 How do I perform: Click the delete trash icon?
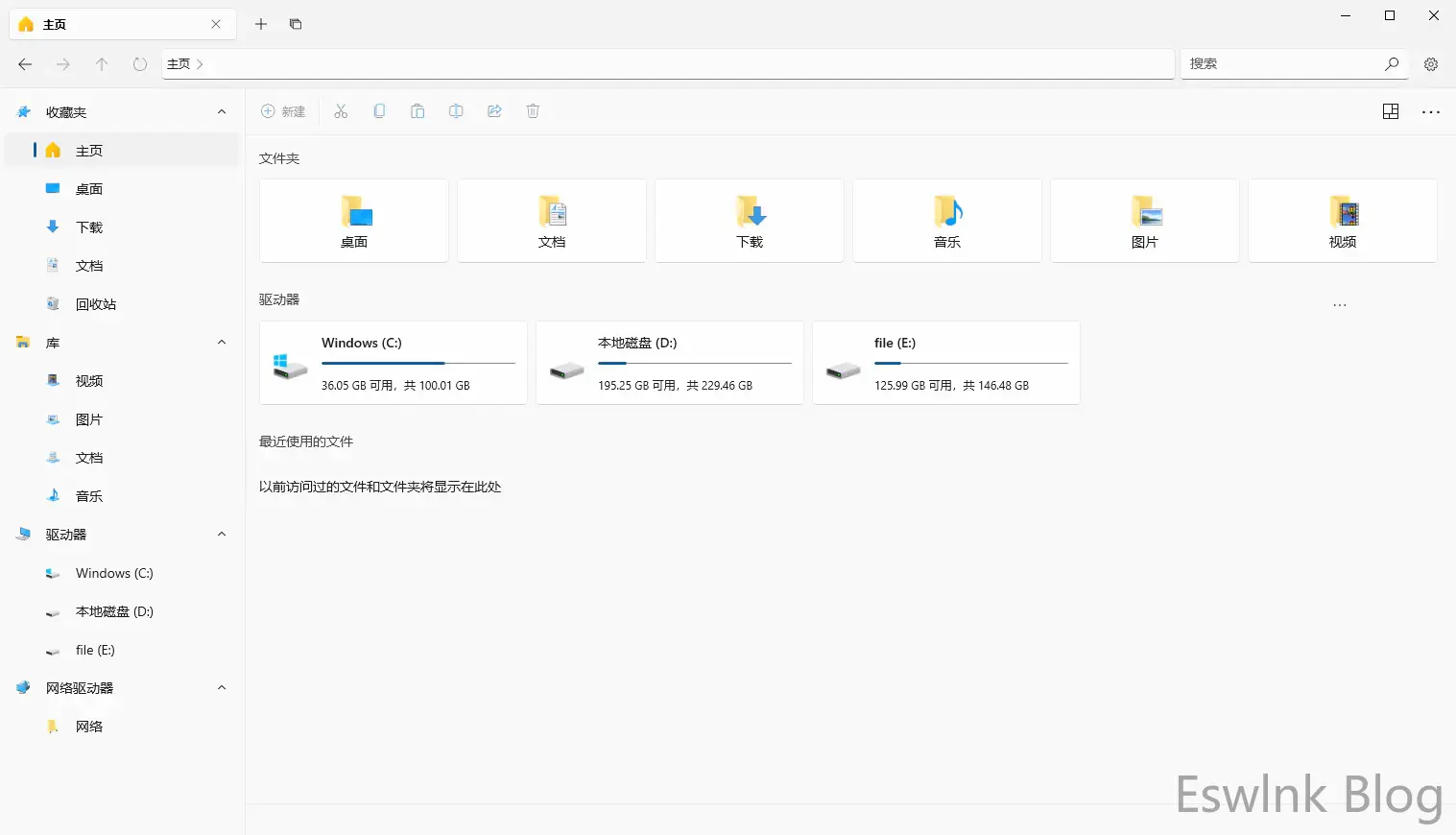pos(533,111)
